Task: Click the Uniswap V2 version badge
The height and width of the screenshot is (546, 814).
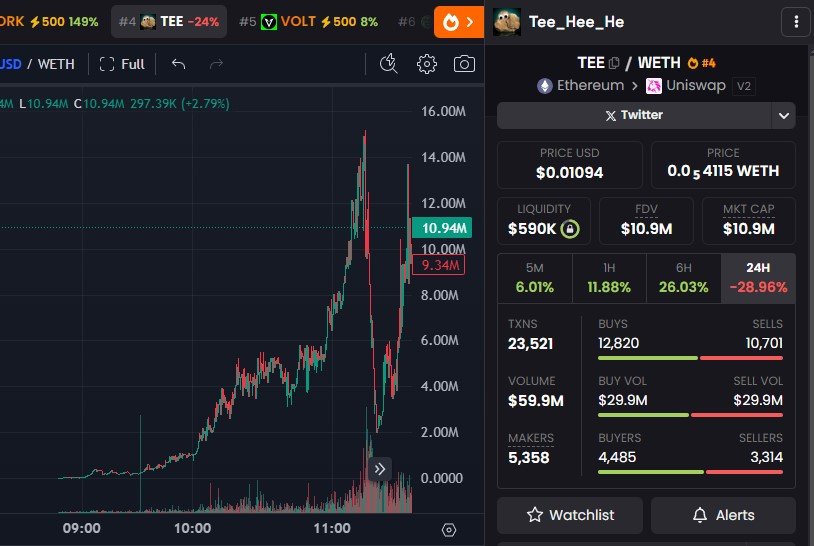Action: point(743,86)
